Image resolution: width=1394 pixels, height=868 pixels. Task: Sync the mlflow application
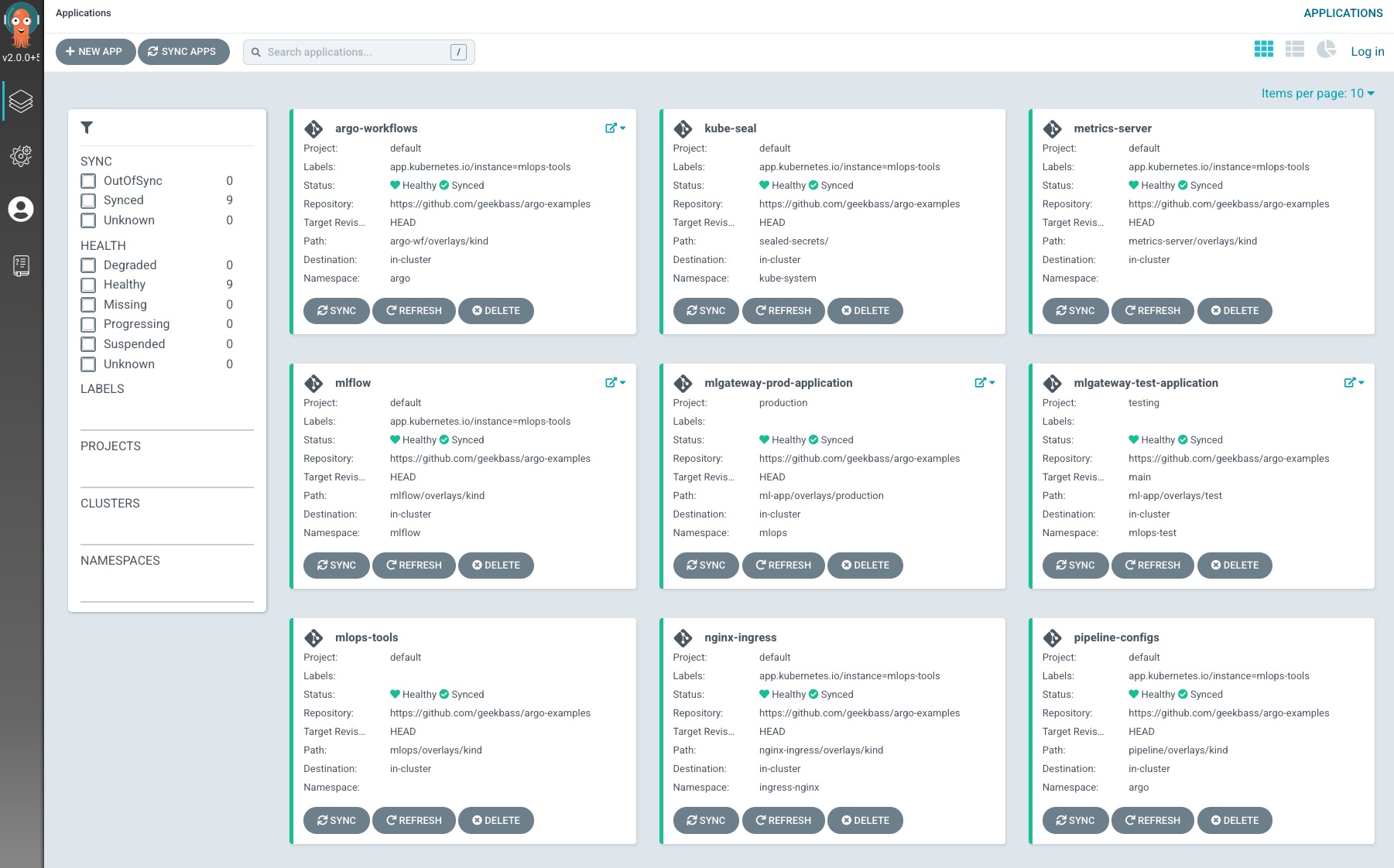click(337, 566)
